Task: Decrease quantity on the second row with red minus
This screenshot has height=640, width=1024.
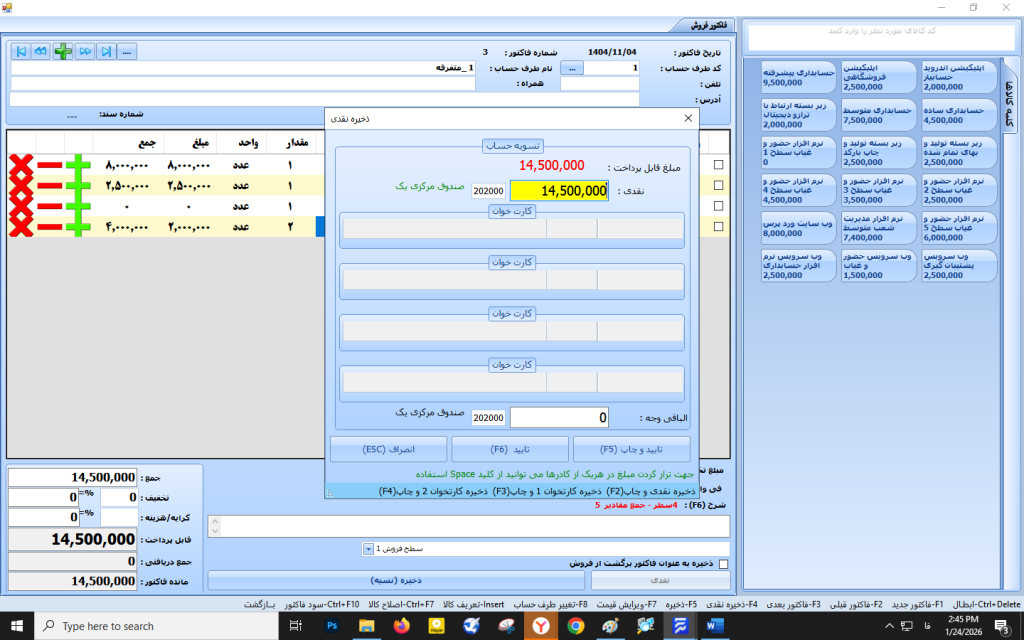Action: (50, 186)
